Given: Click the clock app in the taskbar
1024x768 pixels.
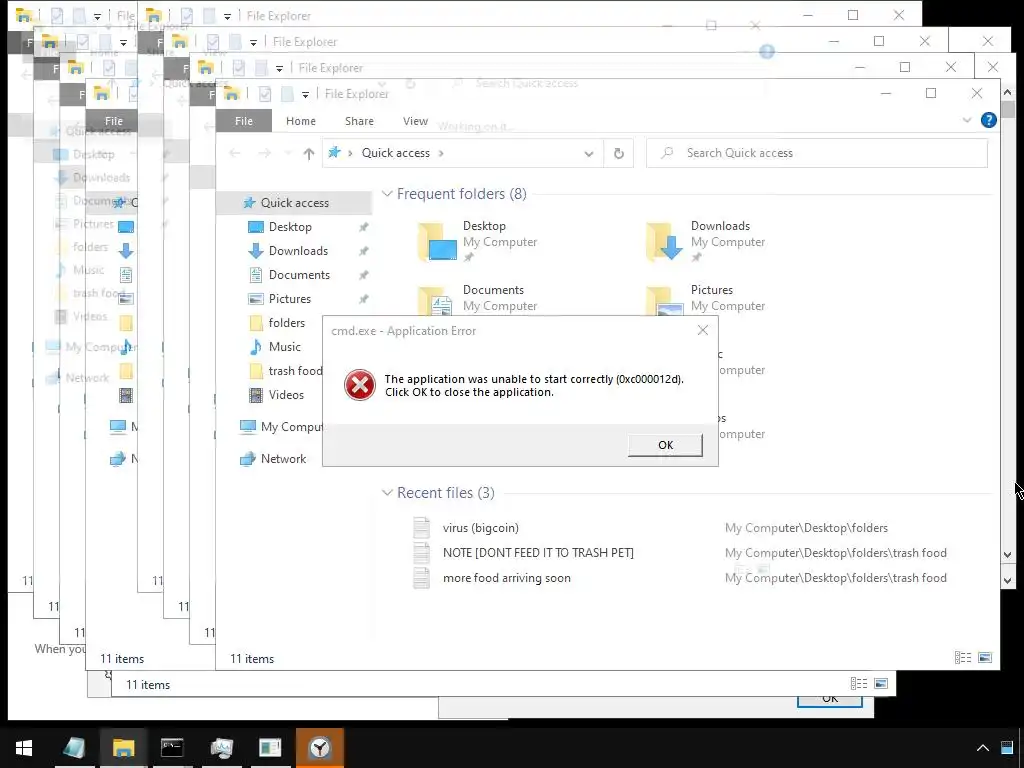Looking at the screenshot, I should tap(319, 748).
